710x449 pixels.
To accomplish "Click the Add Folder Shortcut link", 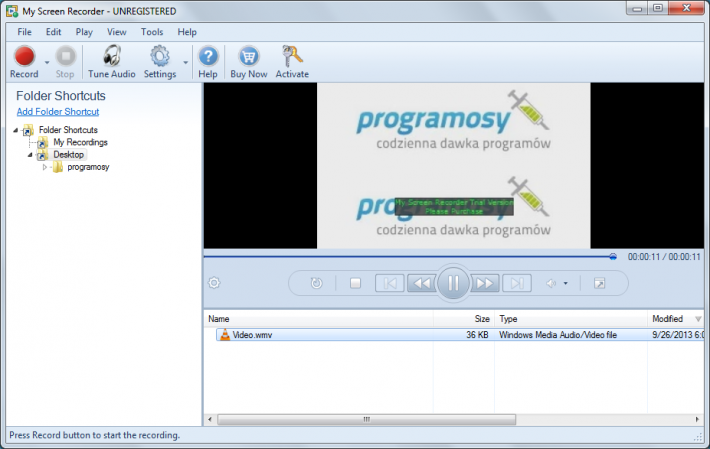I will click(58, 111).
